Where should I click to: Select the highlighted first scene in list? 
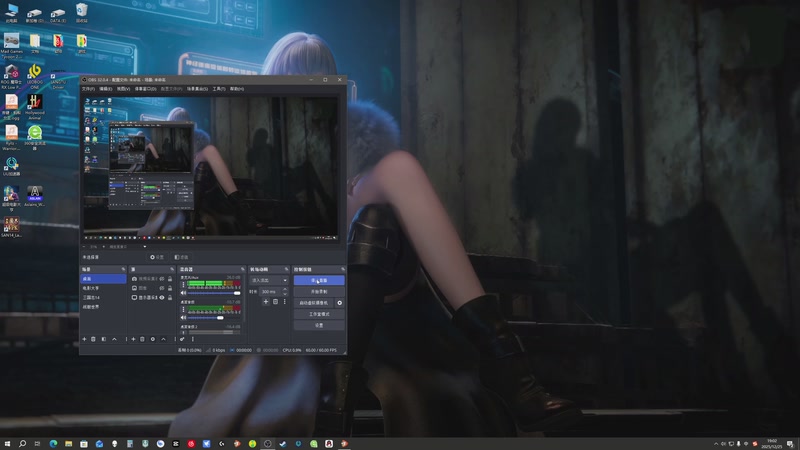click(104, 279)
